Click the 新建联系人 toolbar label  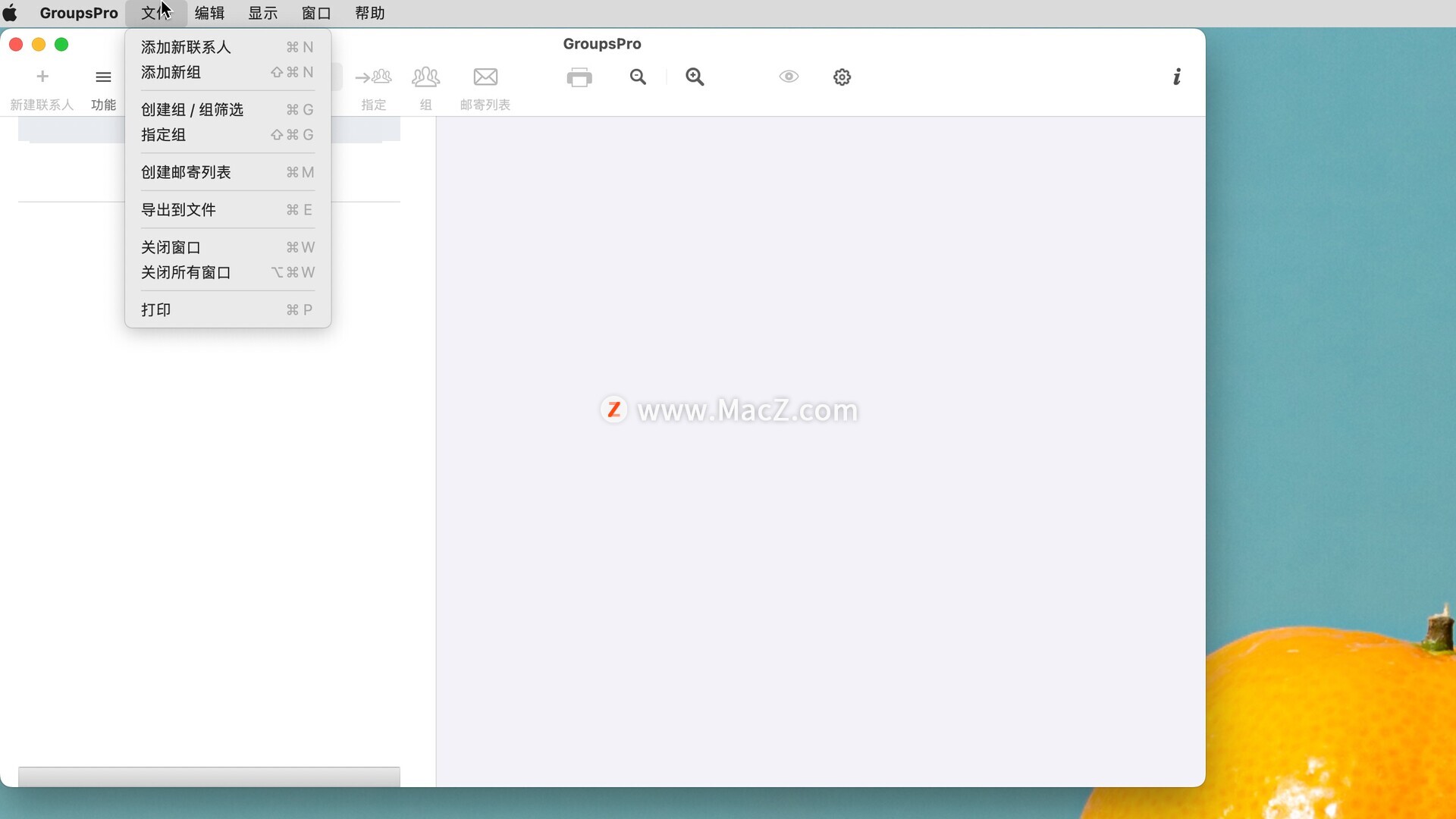click(42, 105)
